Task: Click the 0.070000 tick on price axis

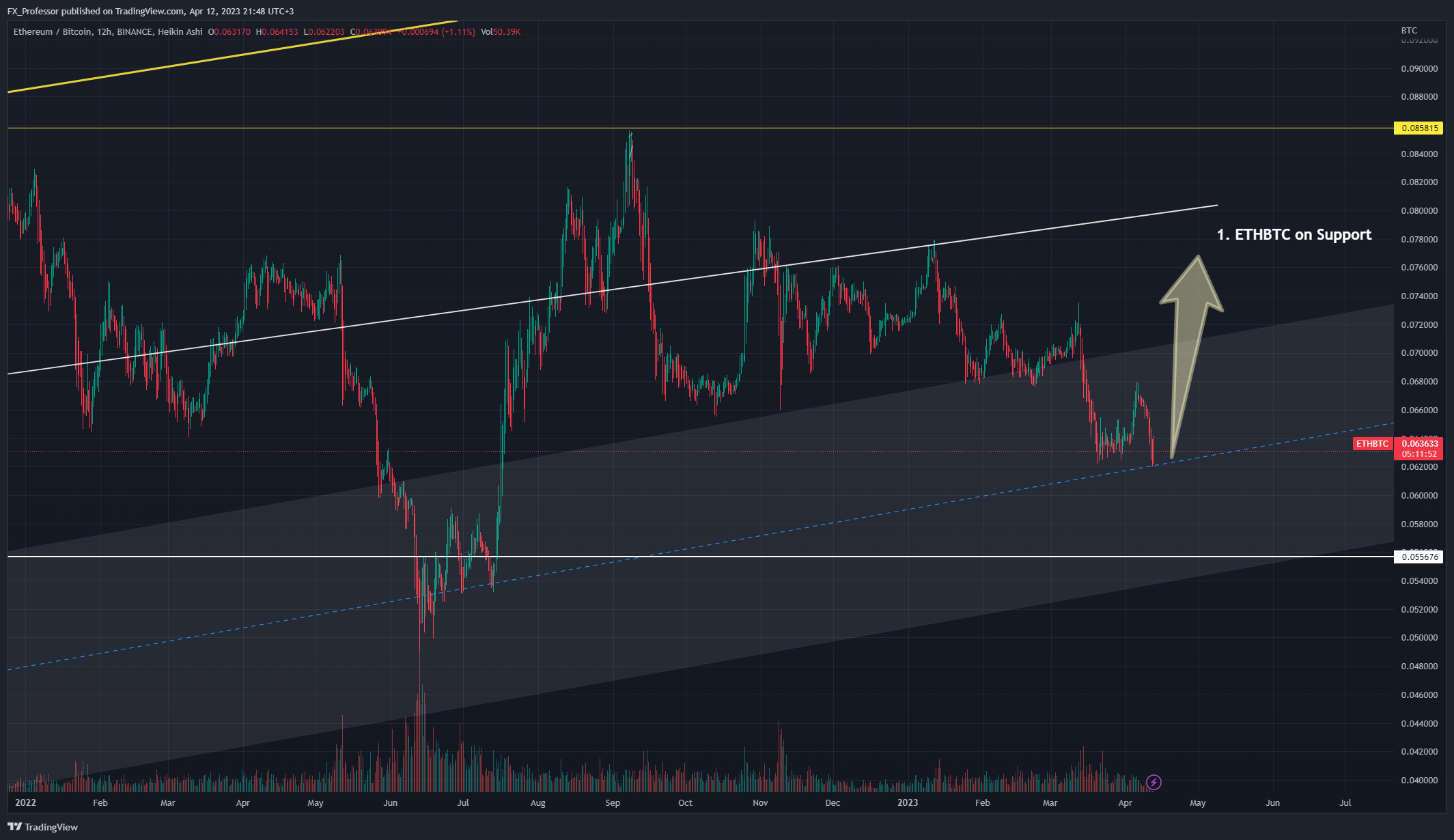Action: (x=1419, y=353)
